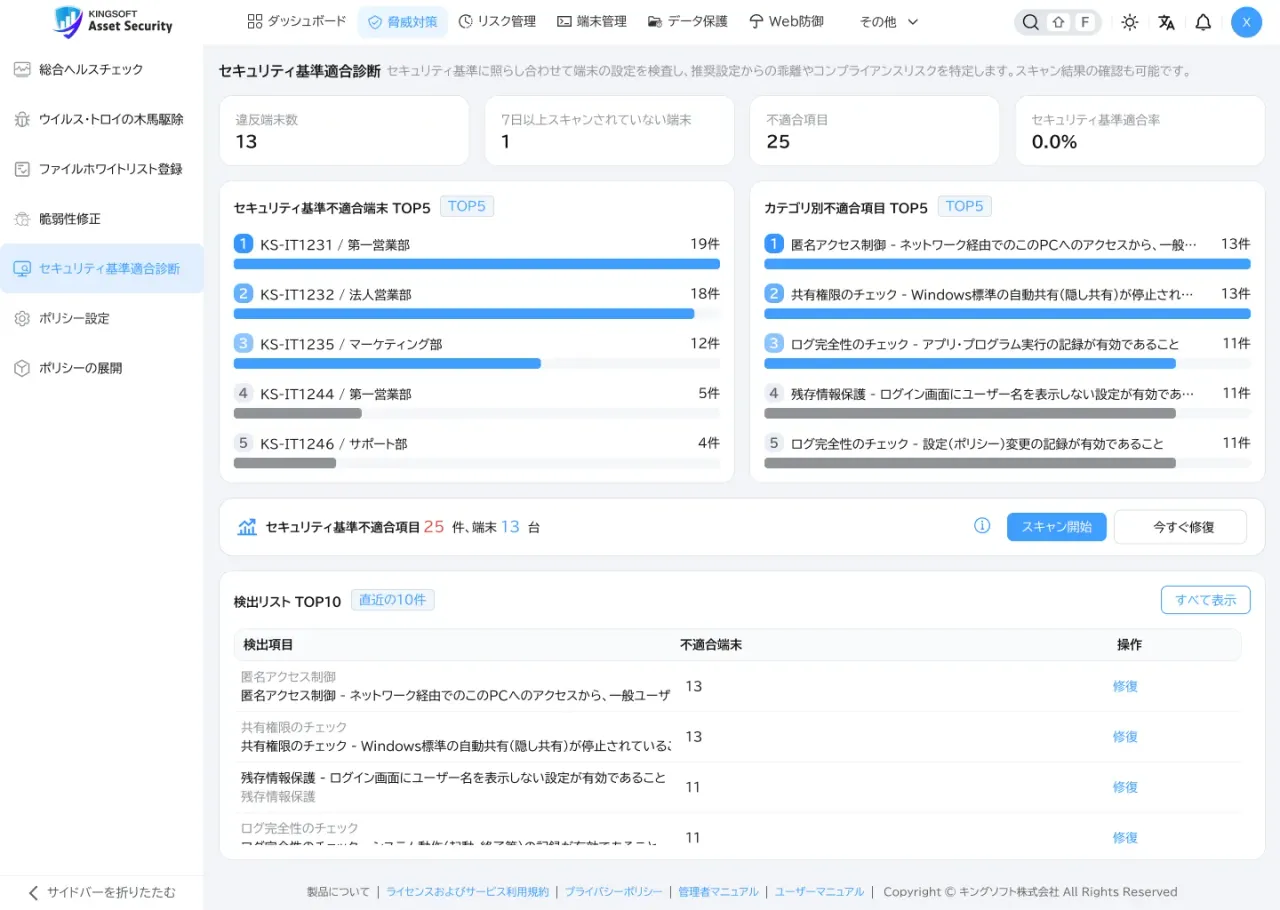Viewport: 1280px width, 910px height.
Task: Click the セキュリティ基準適合率 card
Action: click(1140, 131)
